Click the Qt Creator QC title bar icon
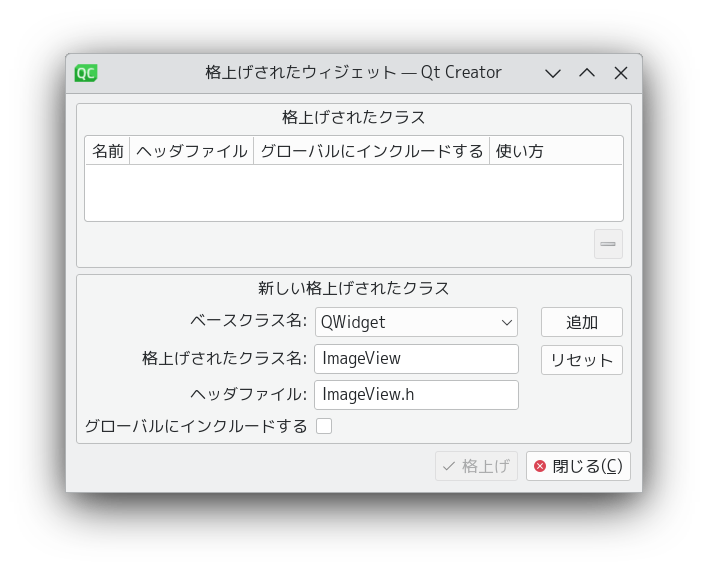Image resolution: width=709 pixels, height=571 pixels. tap(86, 73)
